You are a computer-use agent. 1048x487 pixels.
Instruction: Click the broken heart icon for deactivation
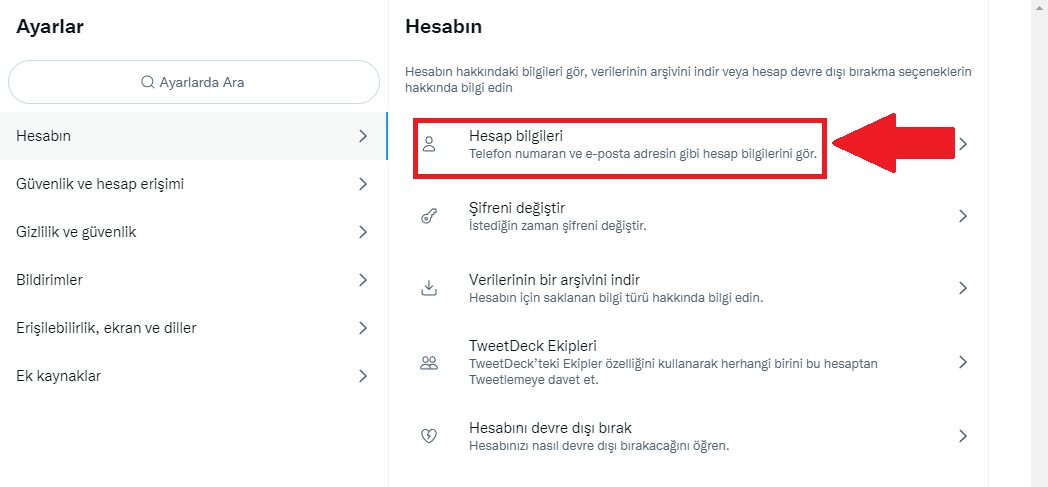429,436
